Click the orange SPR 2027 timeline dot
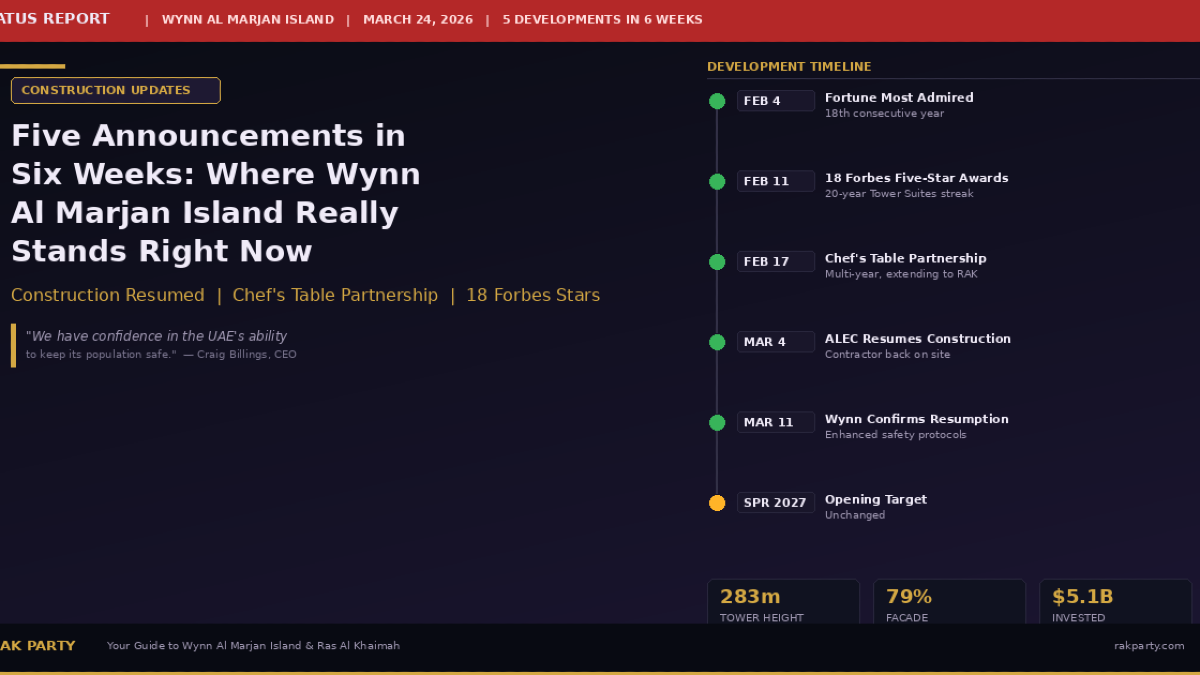 [x=717, y=503]
